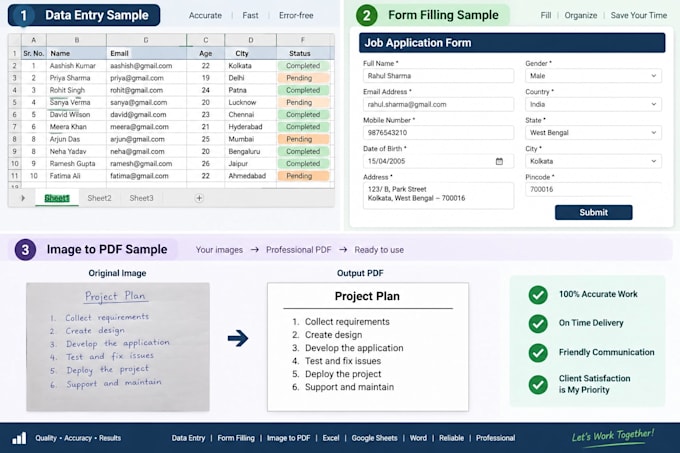Click the green checkmark beside On Time Delivery
Image resolution: width=680 pixels, height=453 pixels.
538,323
